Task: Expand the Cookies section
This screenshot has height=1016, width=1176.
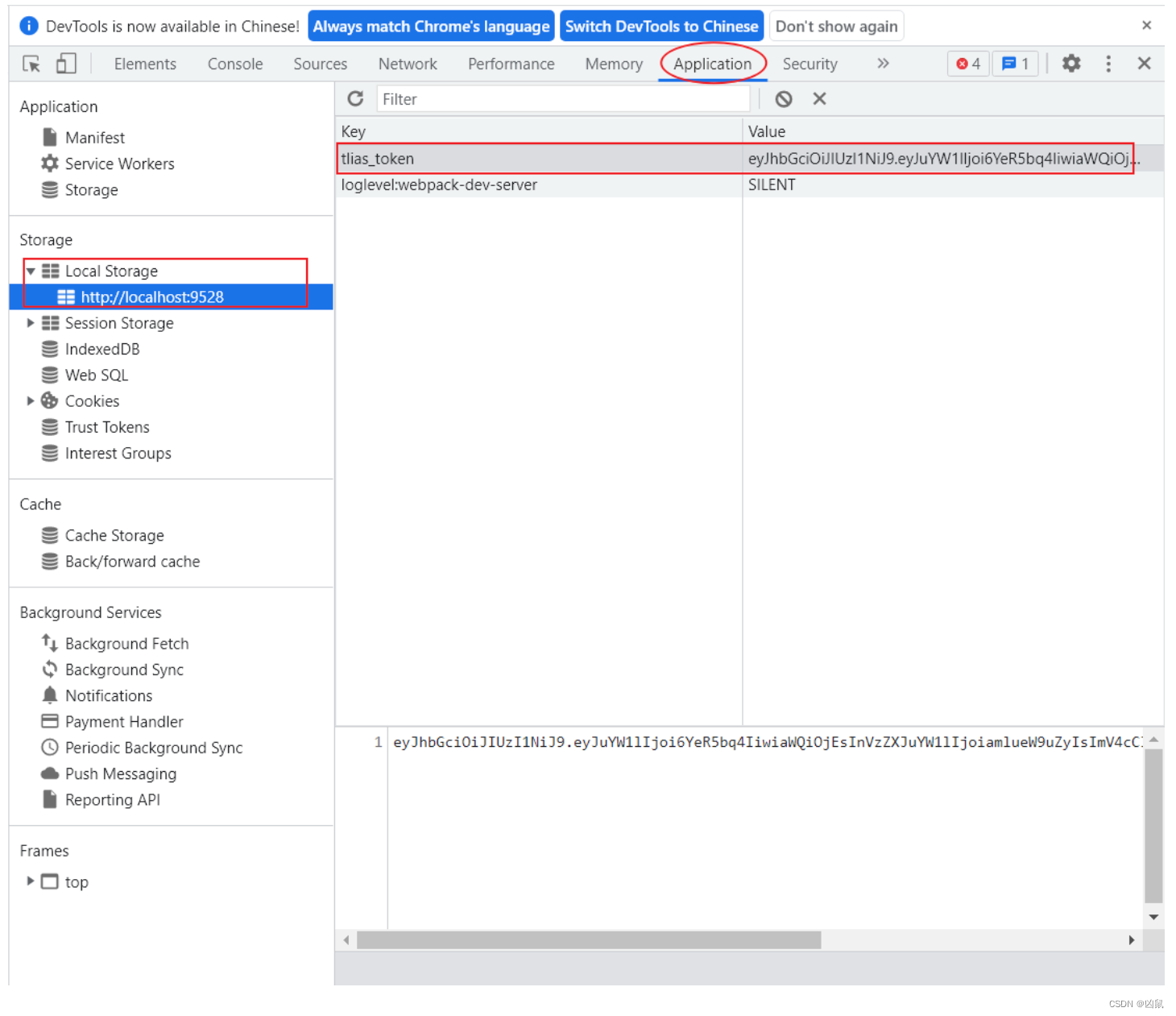Action: point(30,400)
